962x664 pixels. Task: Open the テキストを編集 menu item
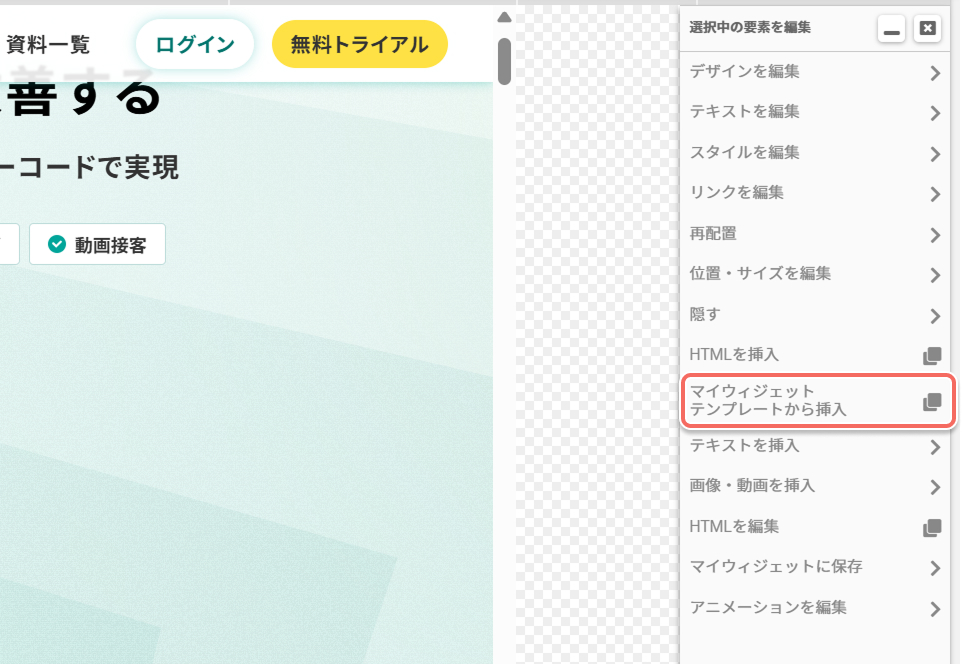point(815,112)
